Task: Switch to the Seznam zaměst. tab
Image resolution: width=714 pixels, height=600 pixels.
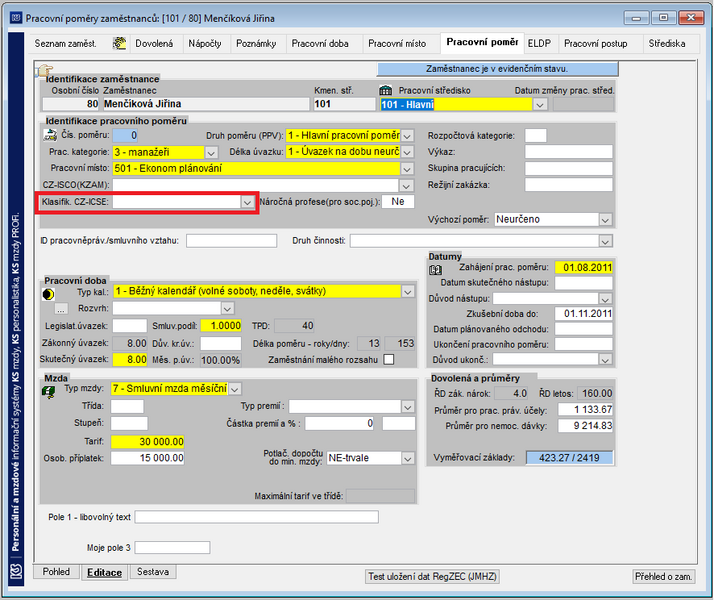Action: [x=66, y=44]
